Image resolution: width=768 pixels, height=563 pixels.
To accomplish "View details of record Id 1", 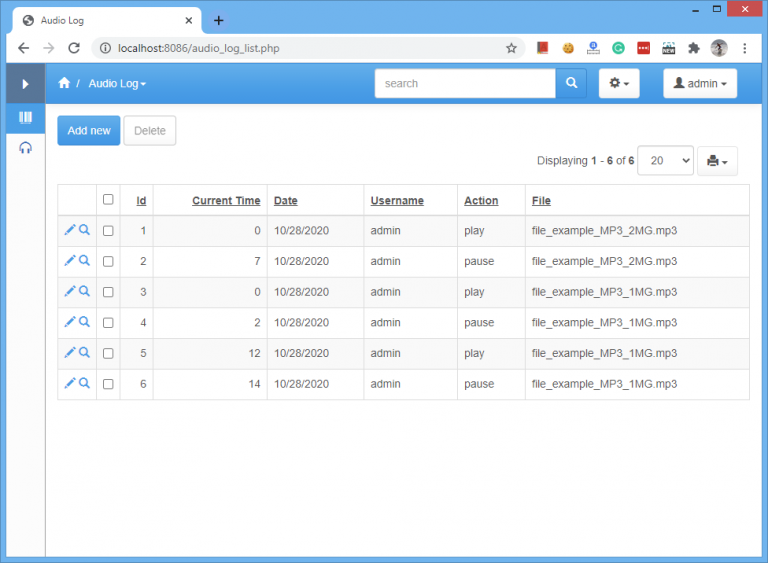I will point(85,230).
